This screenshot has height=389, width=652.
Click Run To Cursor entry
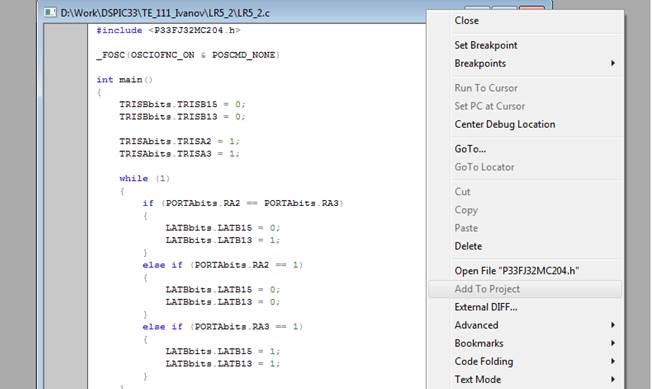pos(486,88)
